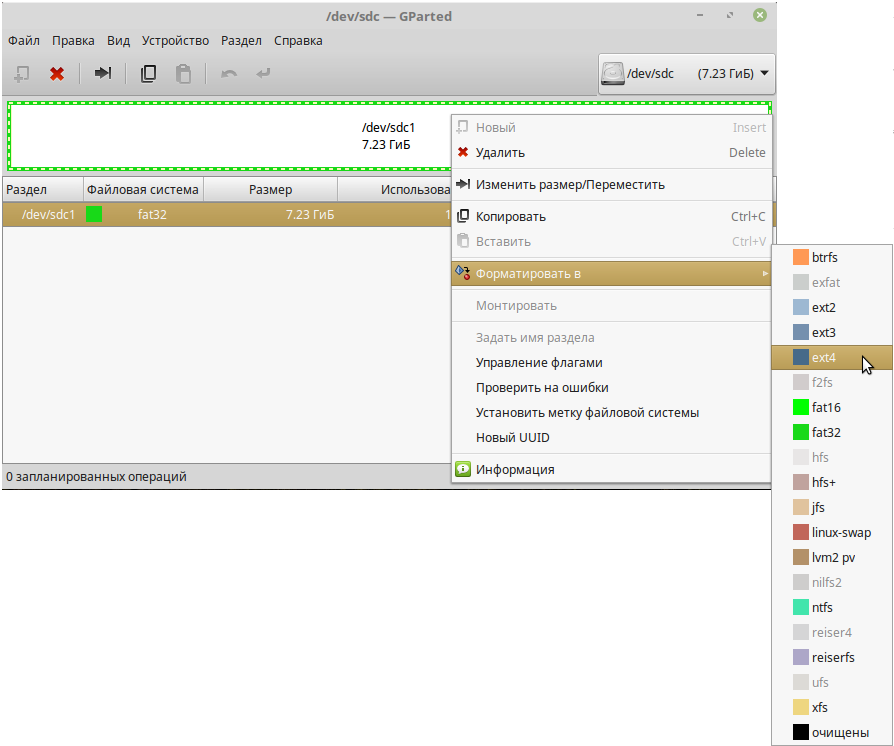Viewport: 894px width, 746px height.
Task: Select Изменить размер/Переместить in context menu
Action: point(569,184)
